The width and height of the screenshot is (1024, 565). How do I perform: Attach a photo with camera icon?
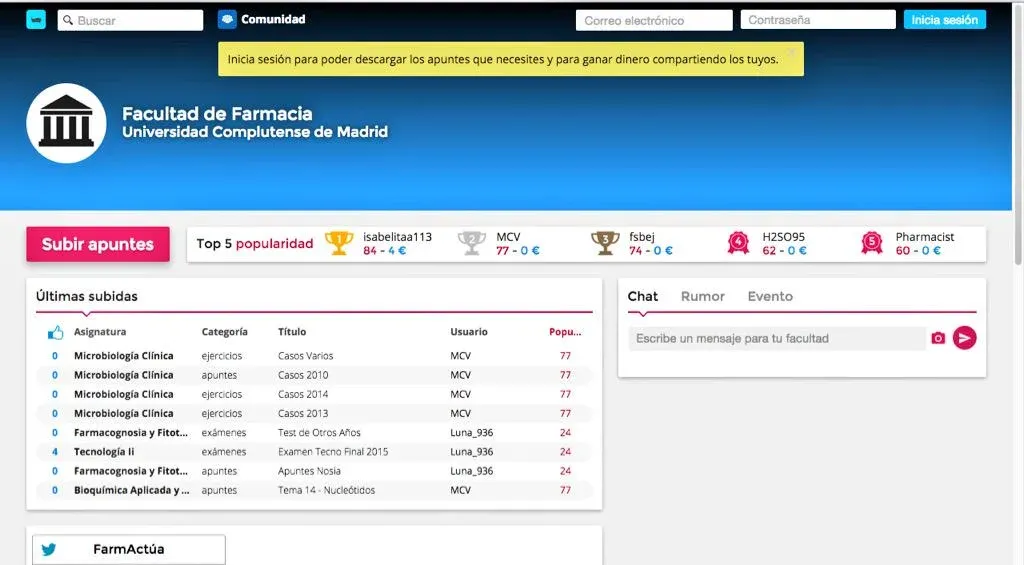coord(938,339)
